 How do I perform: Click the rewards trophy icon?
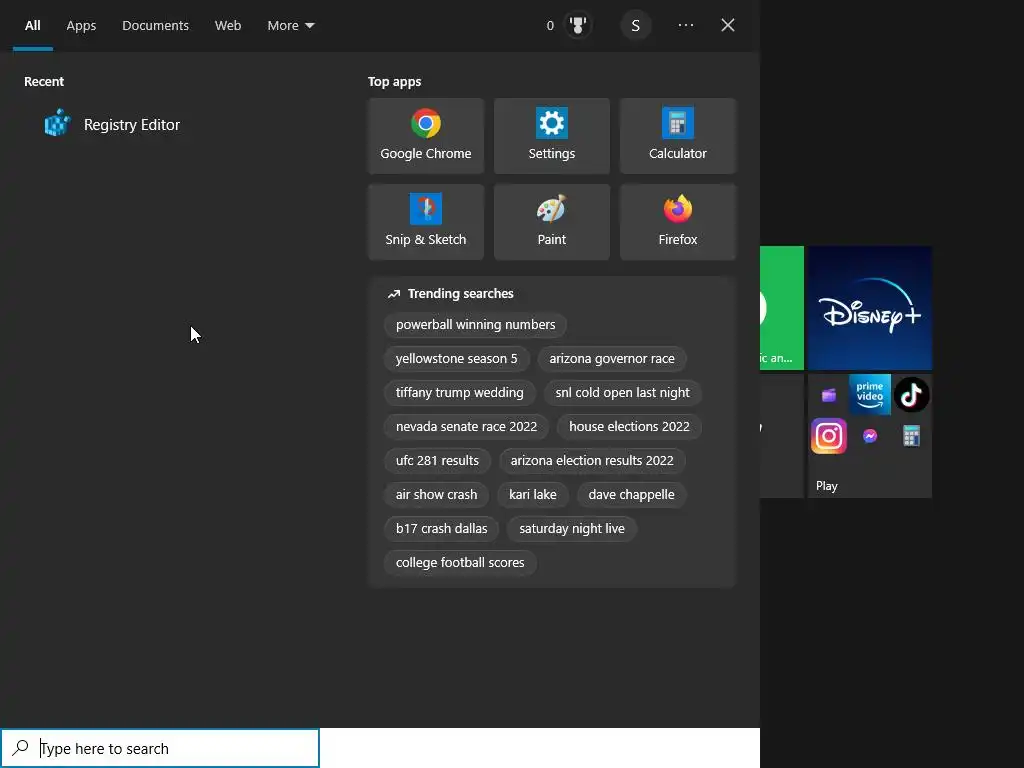(x=577, y=25)
